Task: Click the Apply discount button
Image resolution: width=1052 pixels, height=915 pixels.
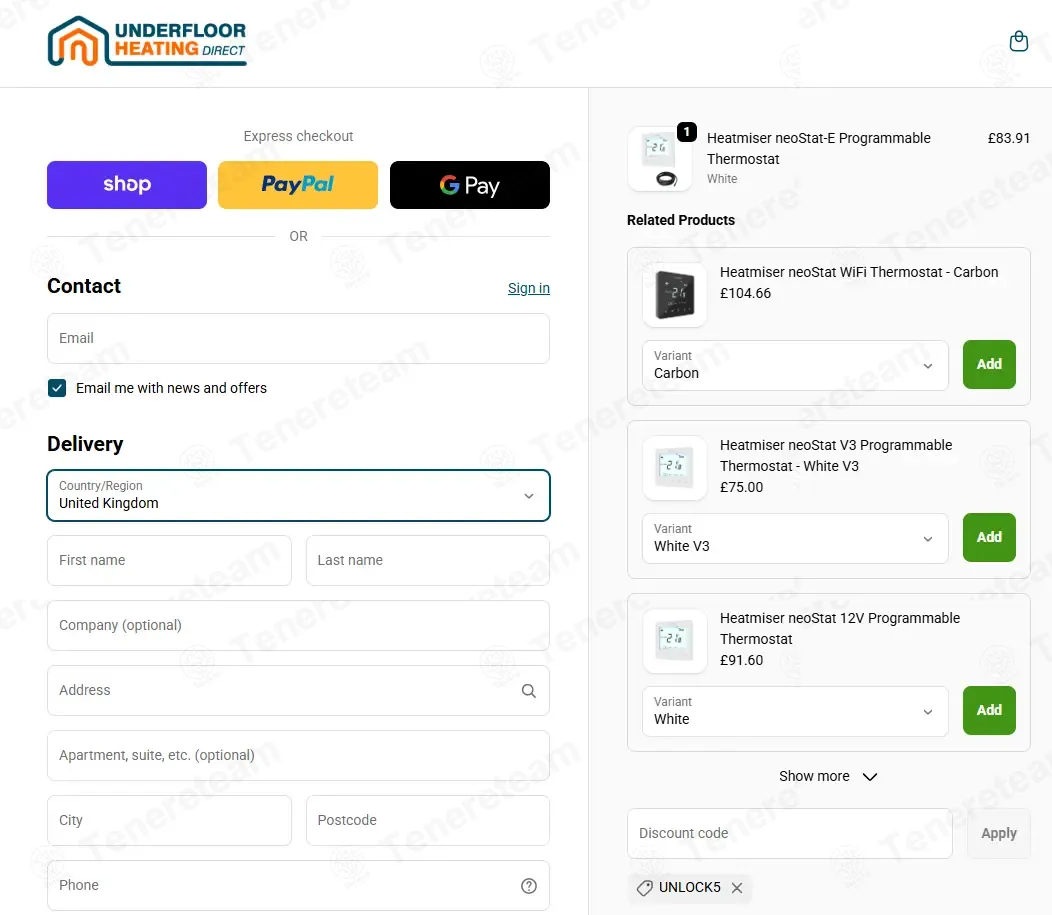Action: pyautogui.click(x=998, y=833)
